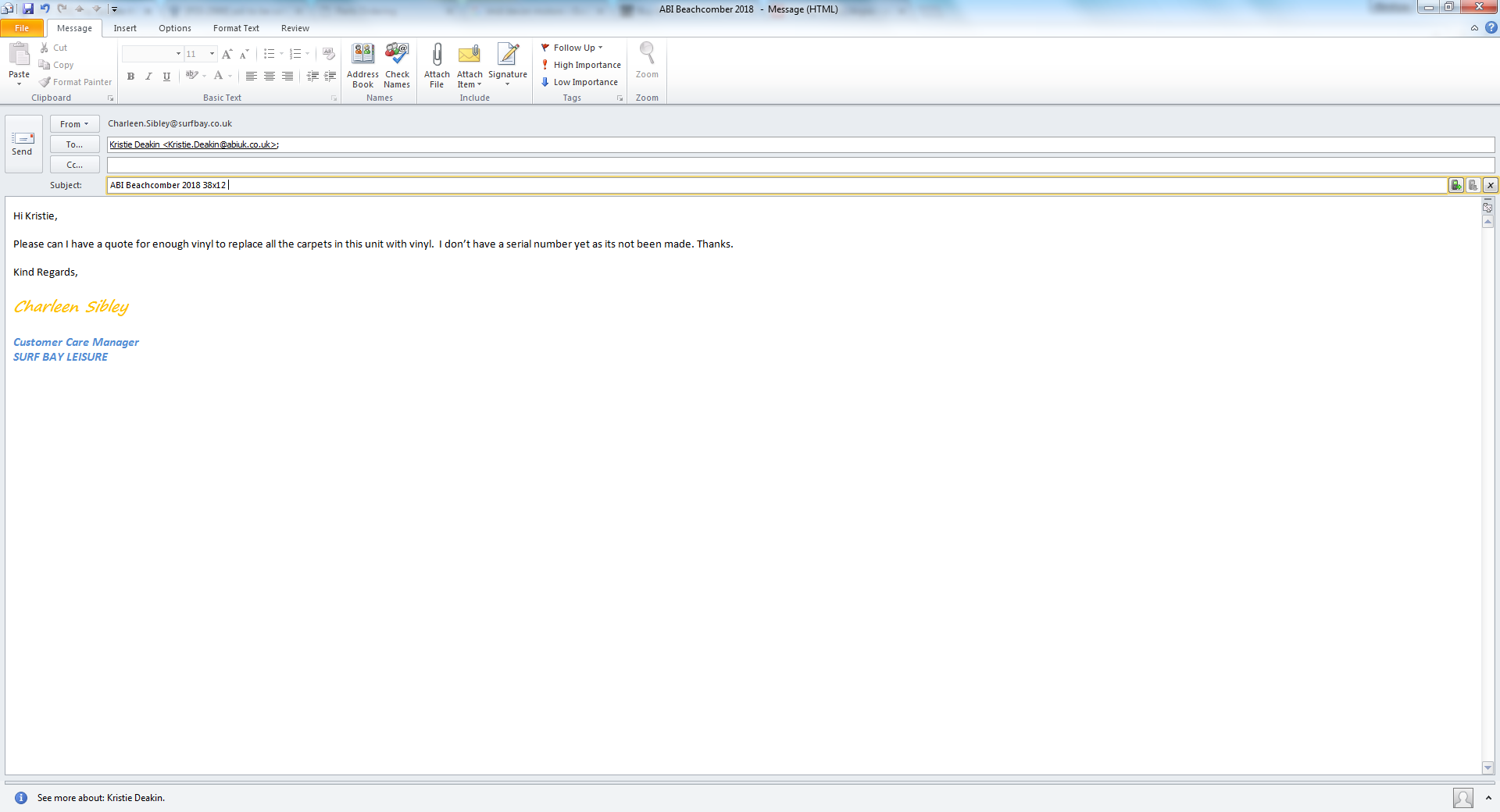Toggle Bold text formatting
Screen dimensions: 1500x812
pyautogui.click(x=130, y=77)
